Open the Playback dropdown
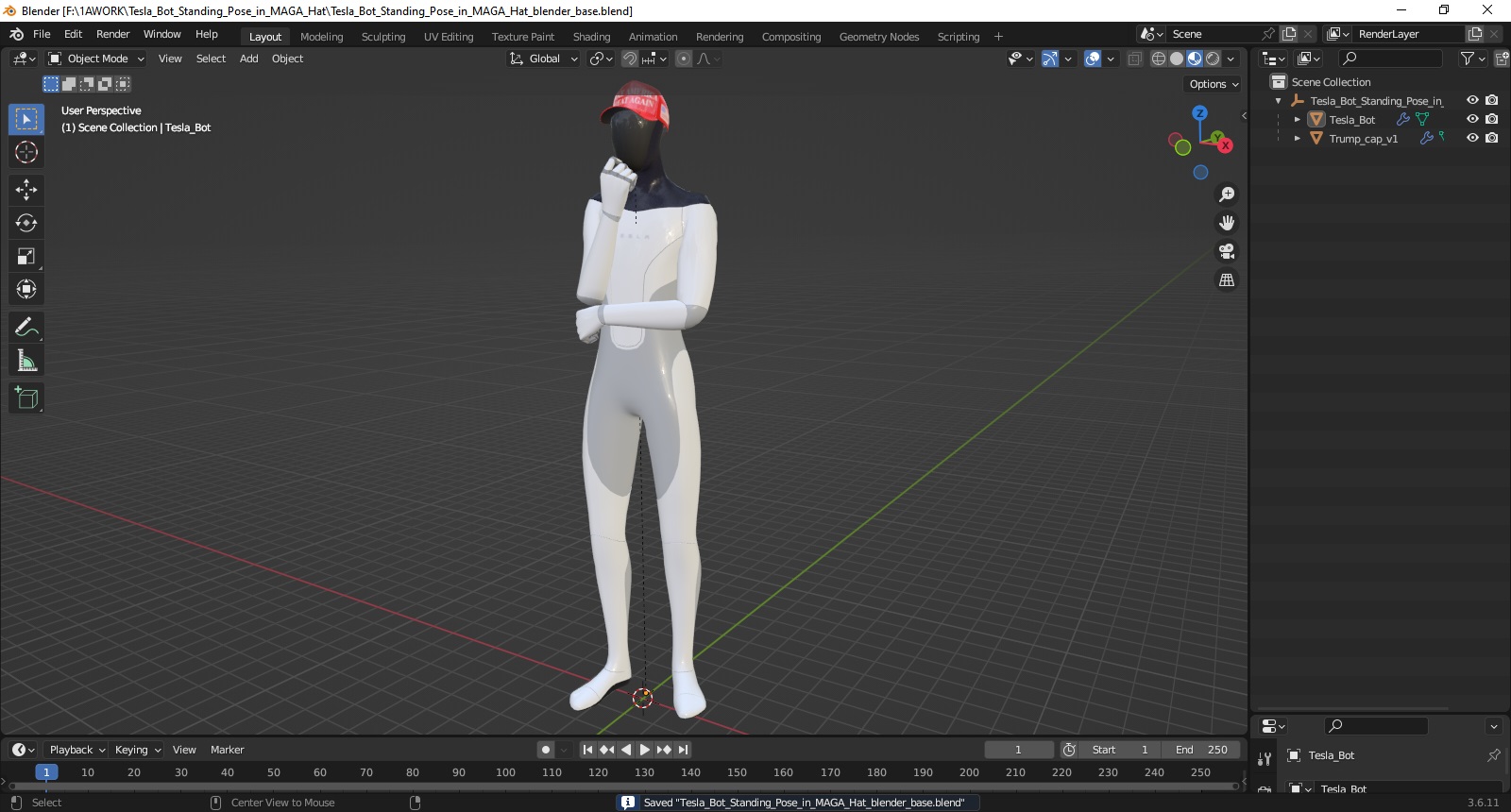 pyautogui.click(x=76, y=750)
